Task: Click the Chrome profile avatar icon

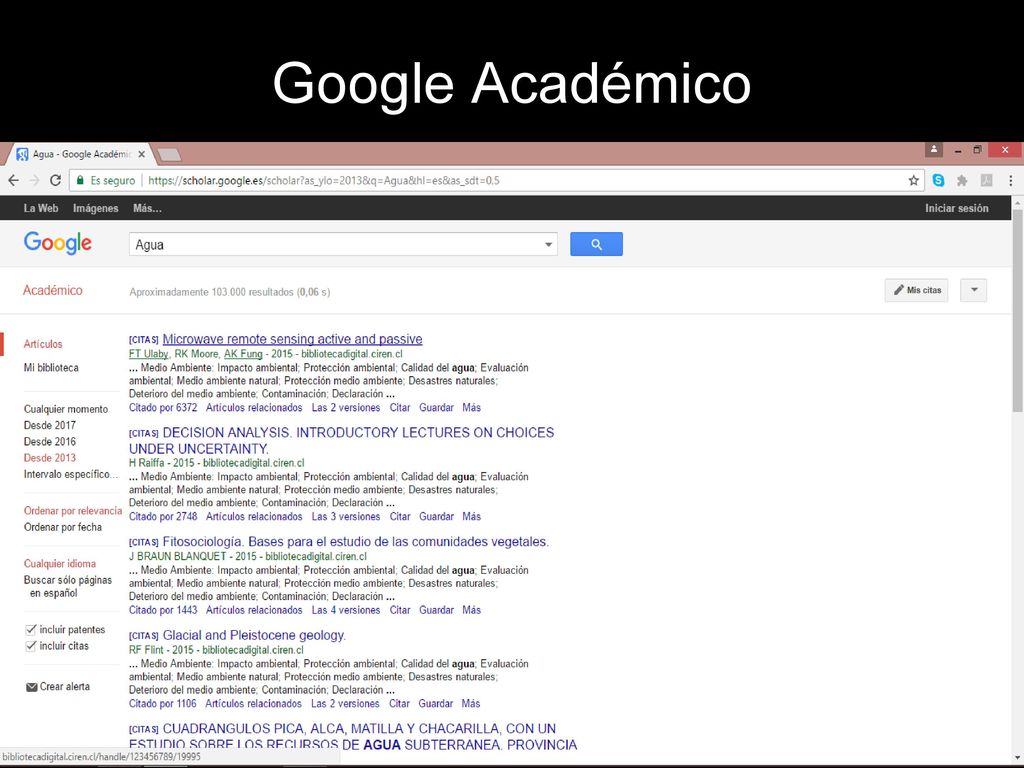Action: point(934,150)
